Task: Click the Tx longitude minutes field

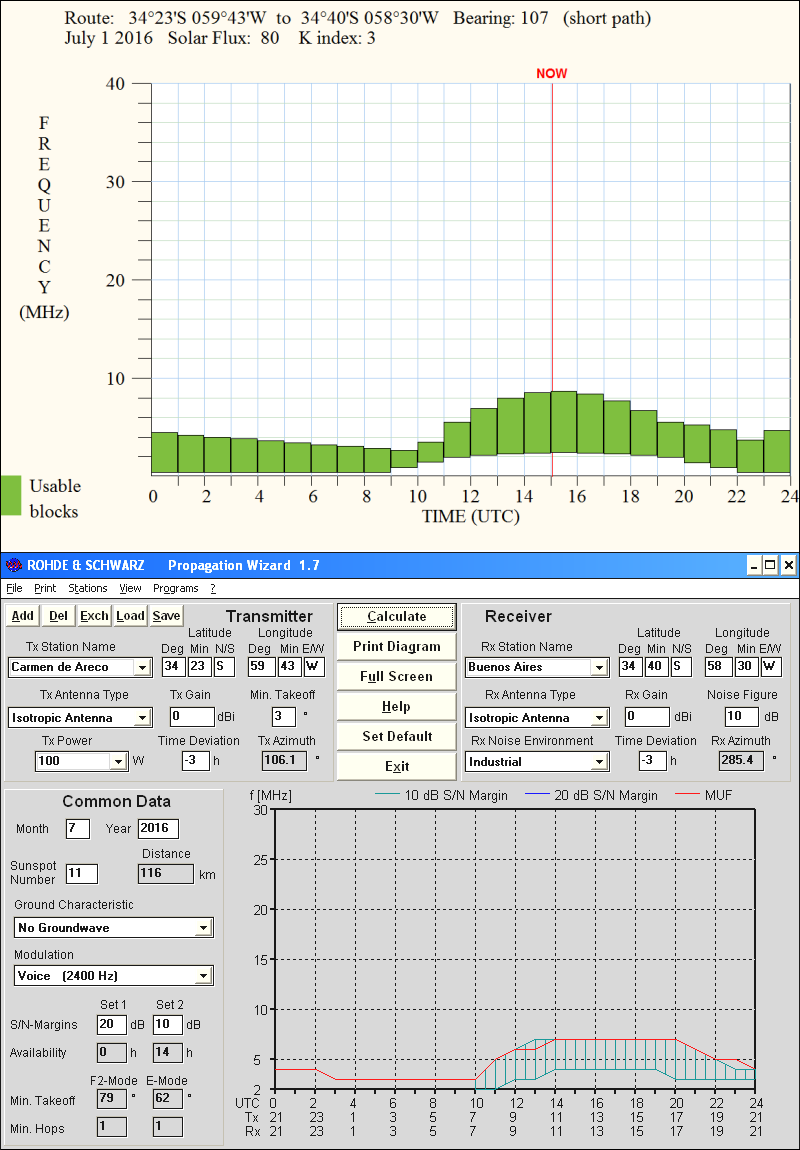Action: tap(289, 667)
